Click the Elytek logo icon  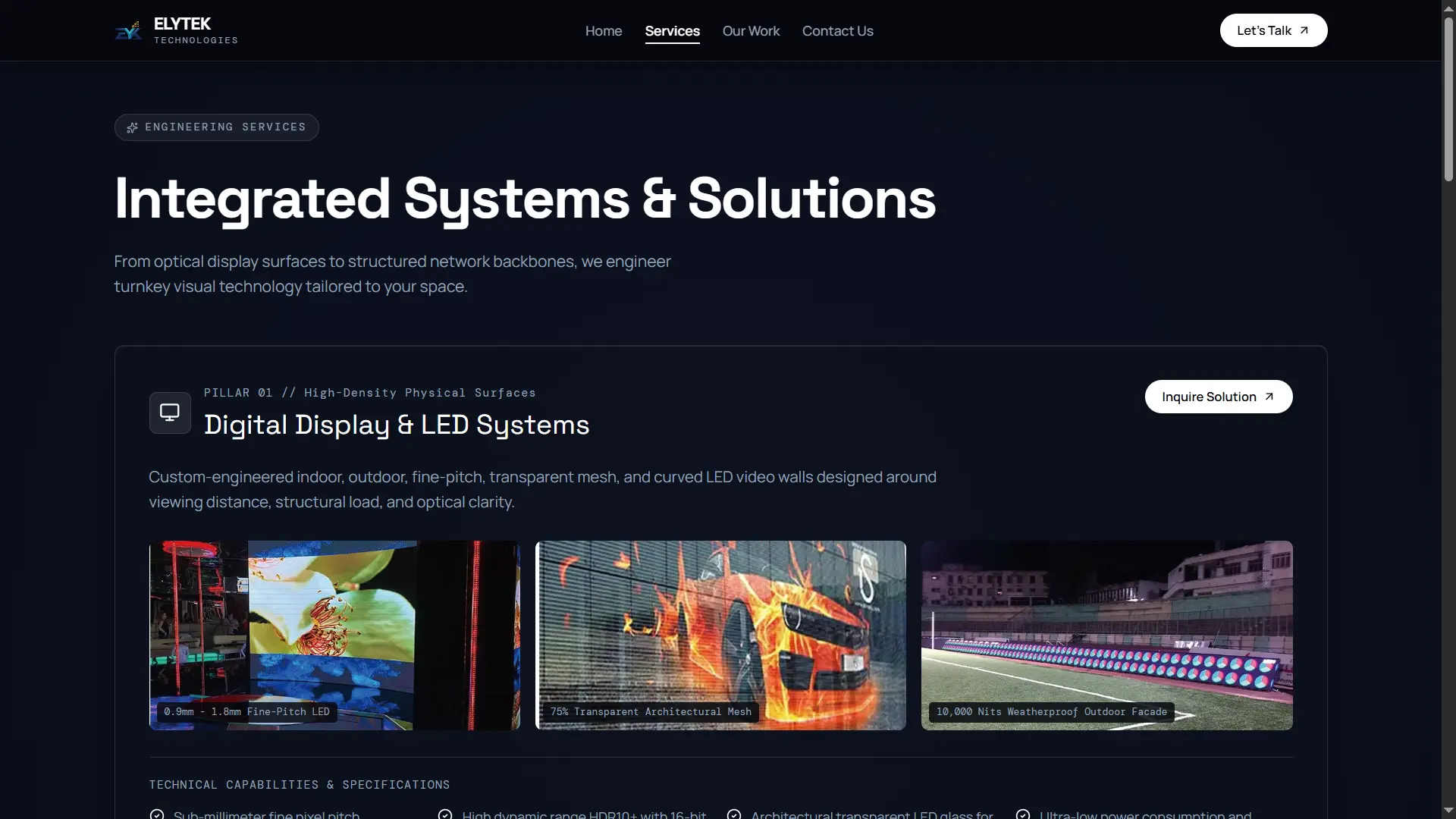click(128, 30)
